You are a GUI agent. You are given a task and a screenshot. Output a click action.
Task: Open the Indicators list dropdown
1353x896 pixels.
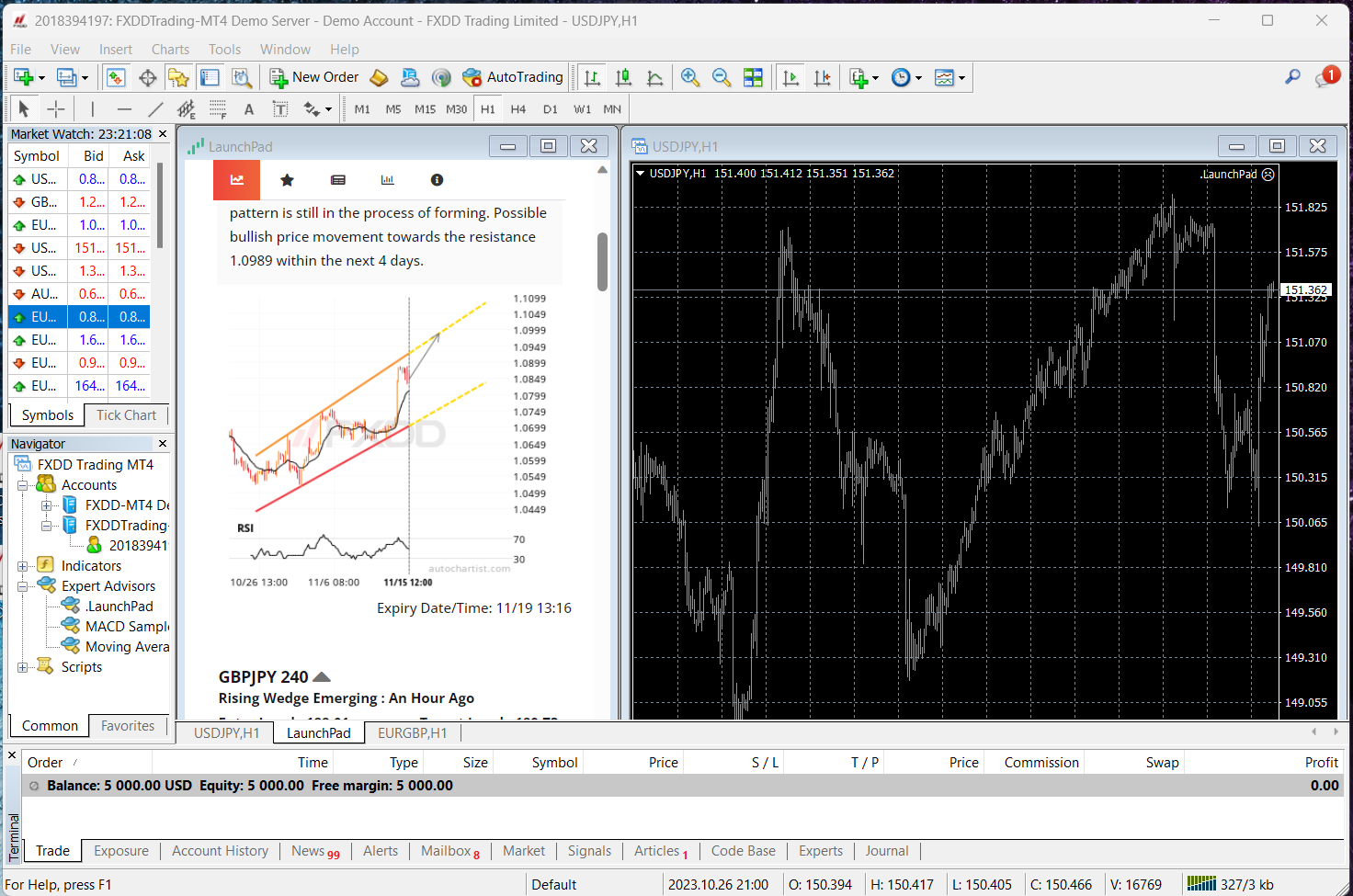875,78
